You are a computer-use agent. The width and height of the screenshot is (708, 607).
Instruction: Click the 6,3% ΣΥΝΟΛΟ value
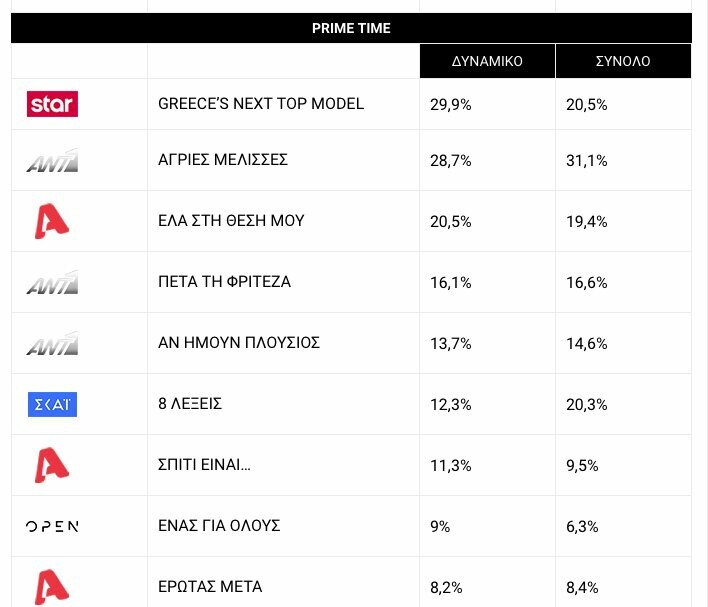click(583, 526)
